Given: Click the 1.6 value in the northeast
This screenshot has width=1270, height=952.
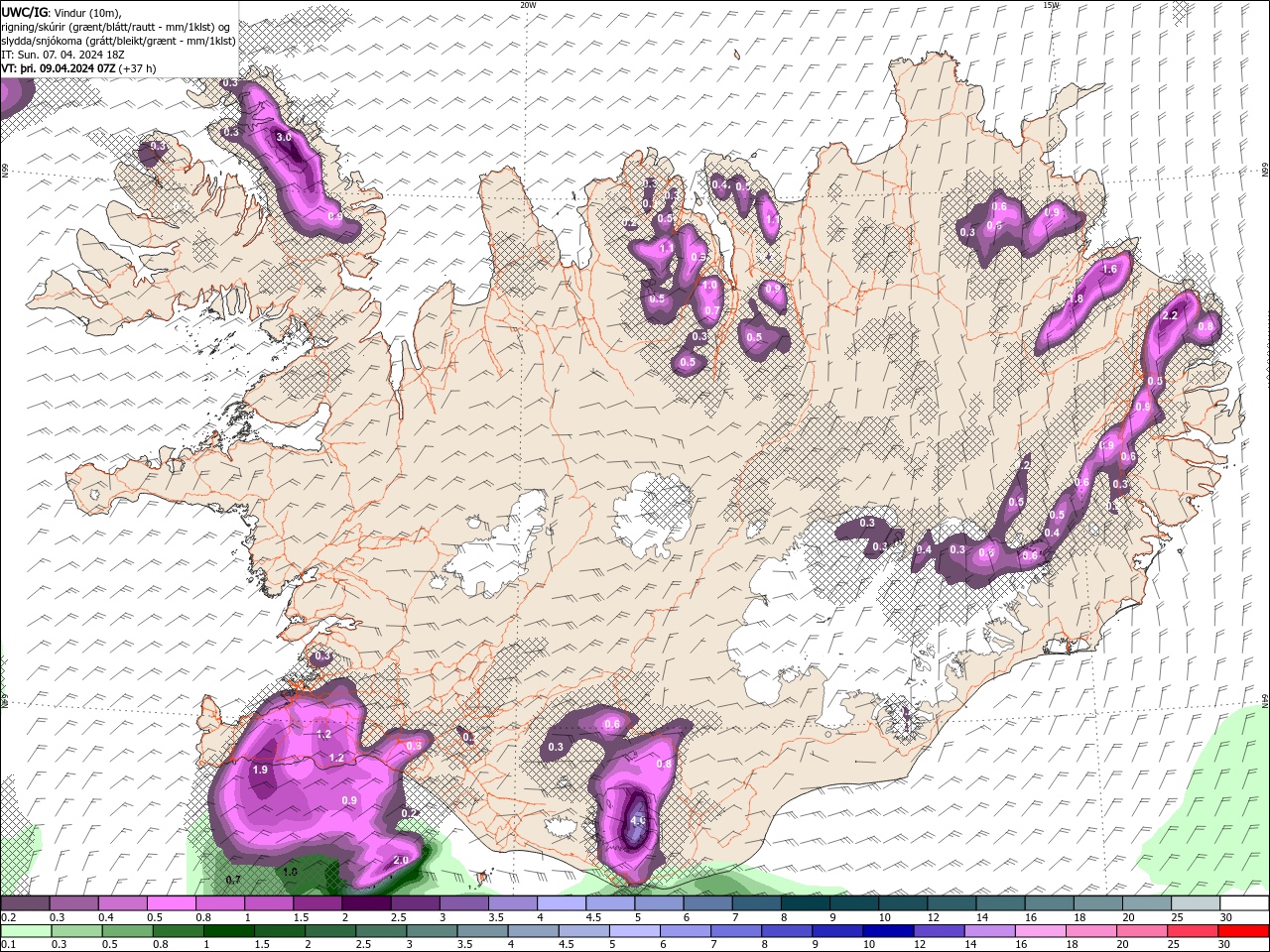Looking at the screenshot, I should (x=1110, y=269).
